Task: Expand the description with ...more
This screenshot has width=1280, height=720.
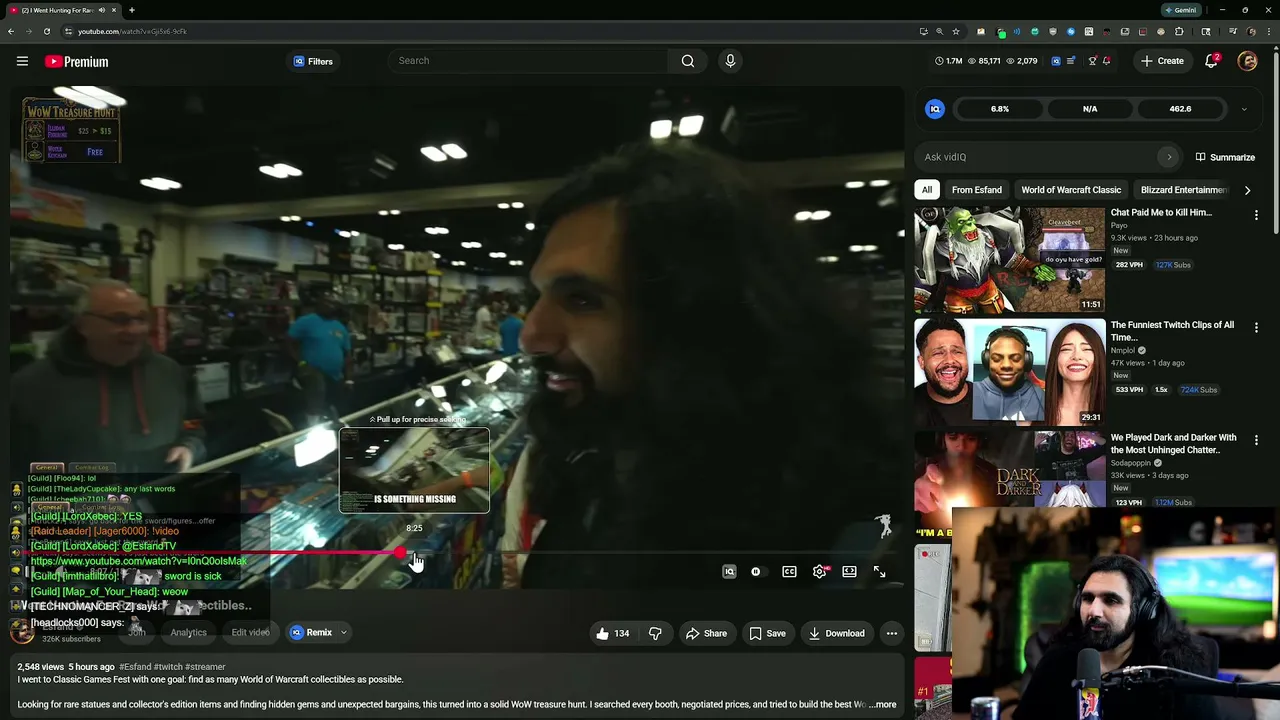Action: [x=882, y=704]
